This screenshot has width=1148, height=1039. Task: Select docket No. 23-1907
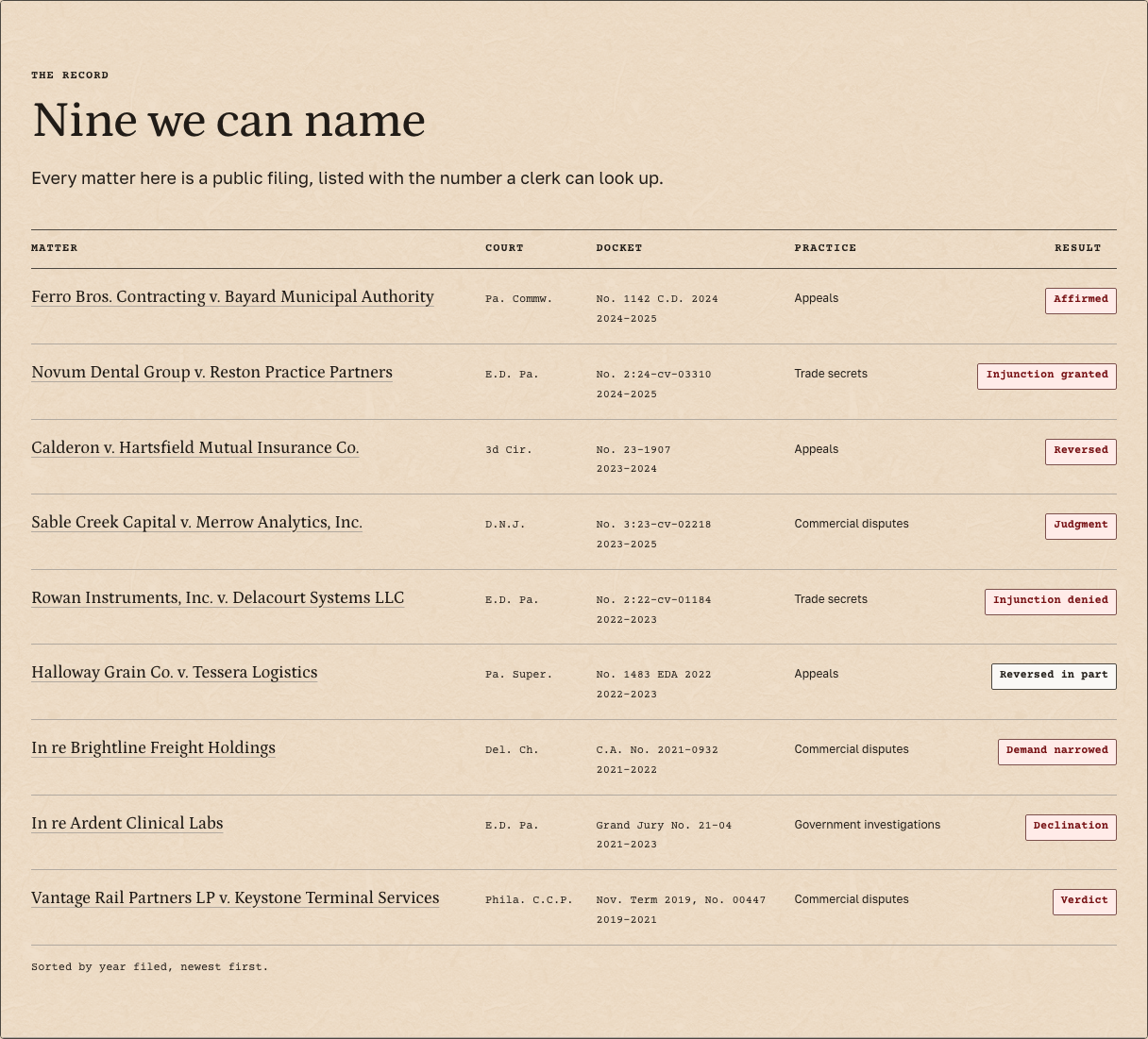pos(633,450)
